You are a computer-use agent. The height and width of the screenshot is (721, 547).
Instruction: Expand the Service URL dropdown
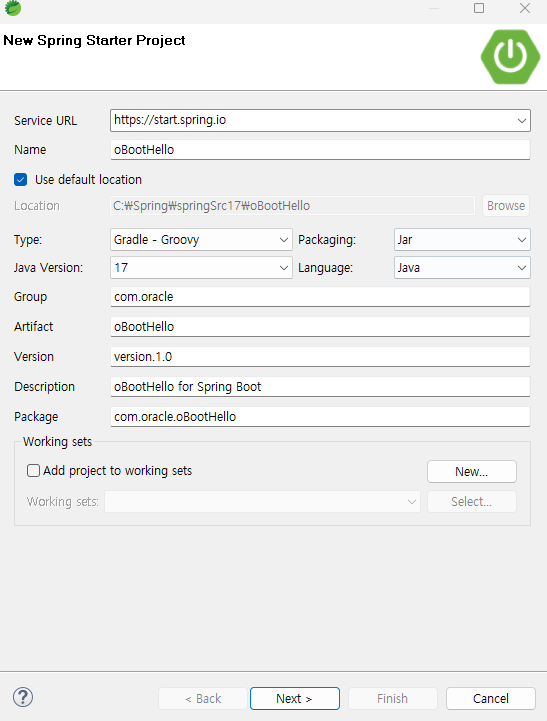click(521, 120)
